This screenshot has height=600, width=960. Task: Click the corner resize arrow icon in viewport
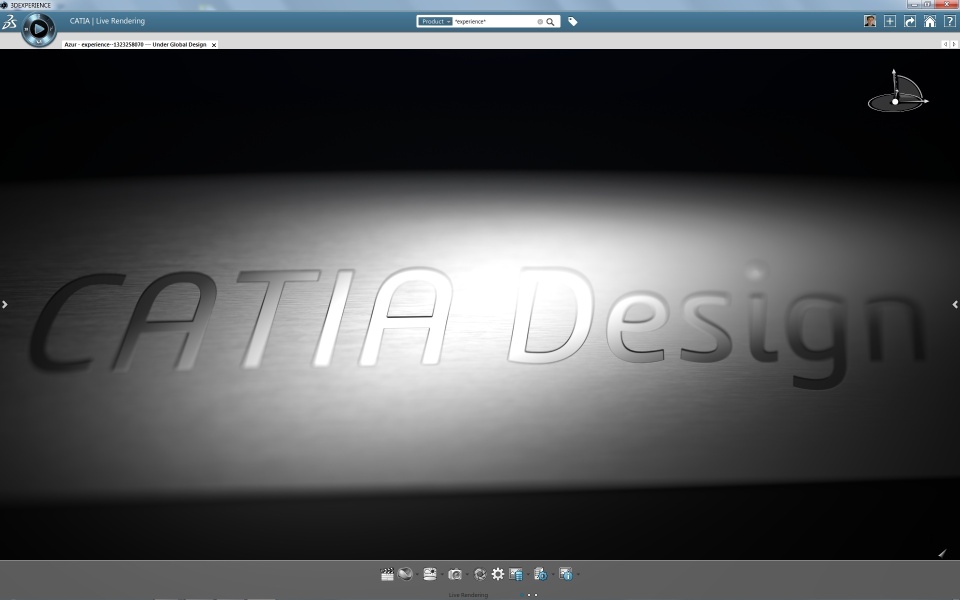pos(942,553)
